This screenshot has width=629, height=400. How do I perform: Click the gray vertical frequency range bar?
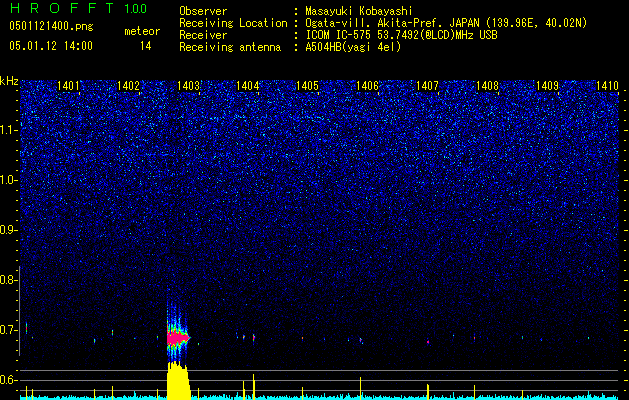(20, 311)
